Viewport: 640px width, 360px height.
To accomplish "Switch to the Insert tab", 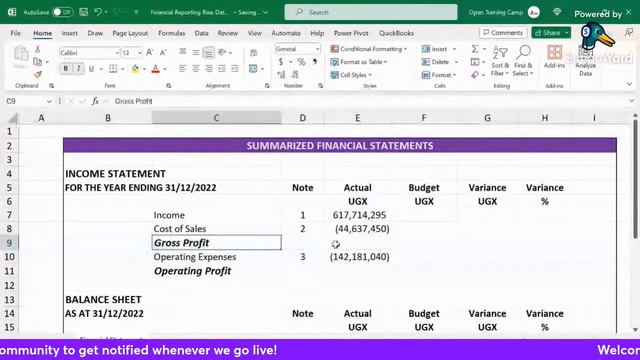I will (x=69, y=33).
